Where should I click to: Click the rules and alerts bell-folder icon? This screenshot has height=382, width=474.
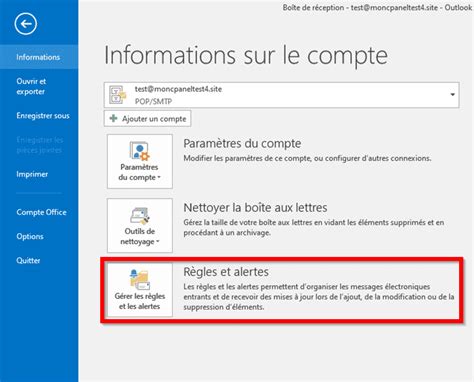140,279
